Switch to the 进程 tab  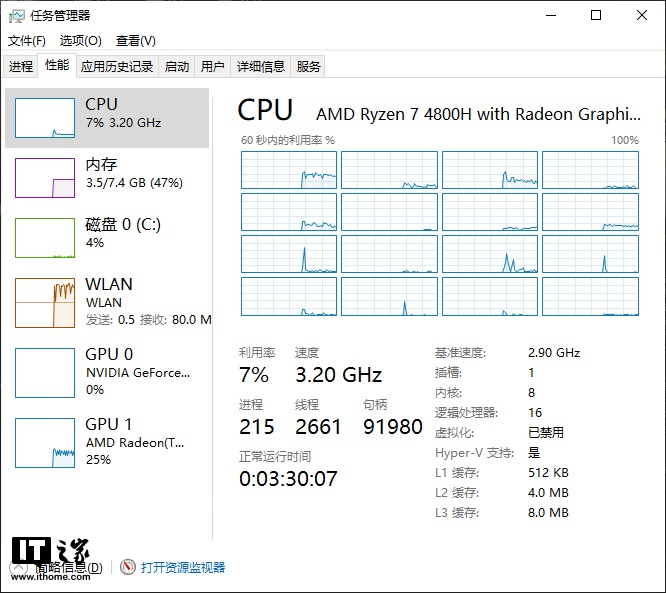21,67
